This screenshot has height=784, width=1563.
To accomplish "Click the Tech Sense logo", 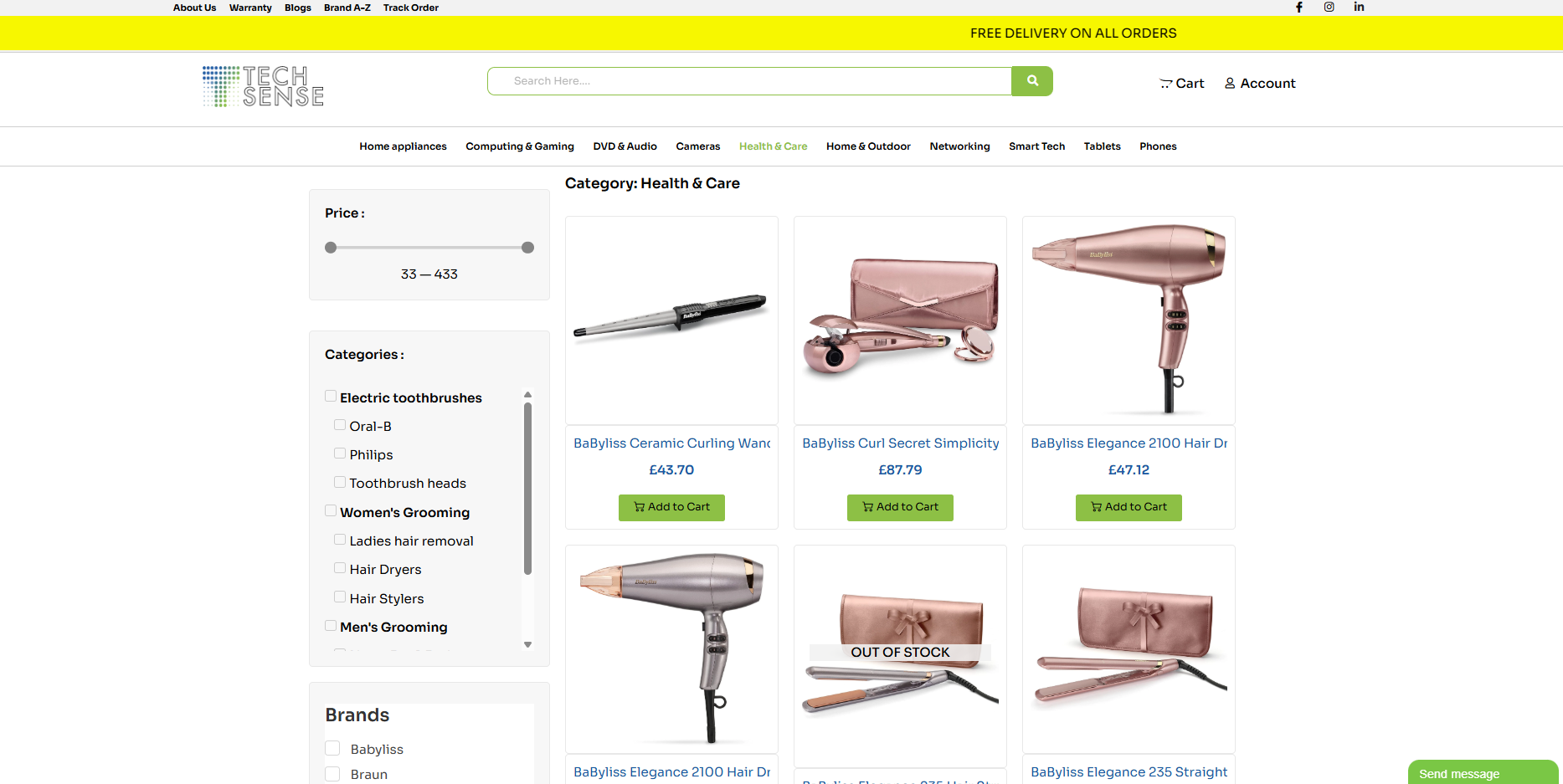I will [x=263, y=86].
